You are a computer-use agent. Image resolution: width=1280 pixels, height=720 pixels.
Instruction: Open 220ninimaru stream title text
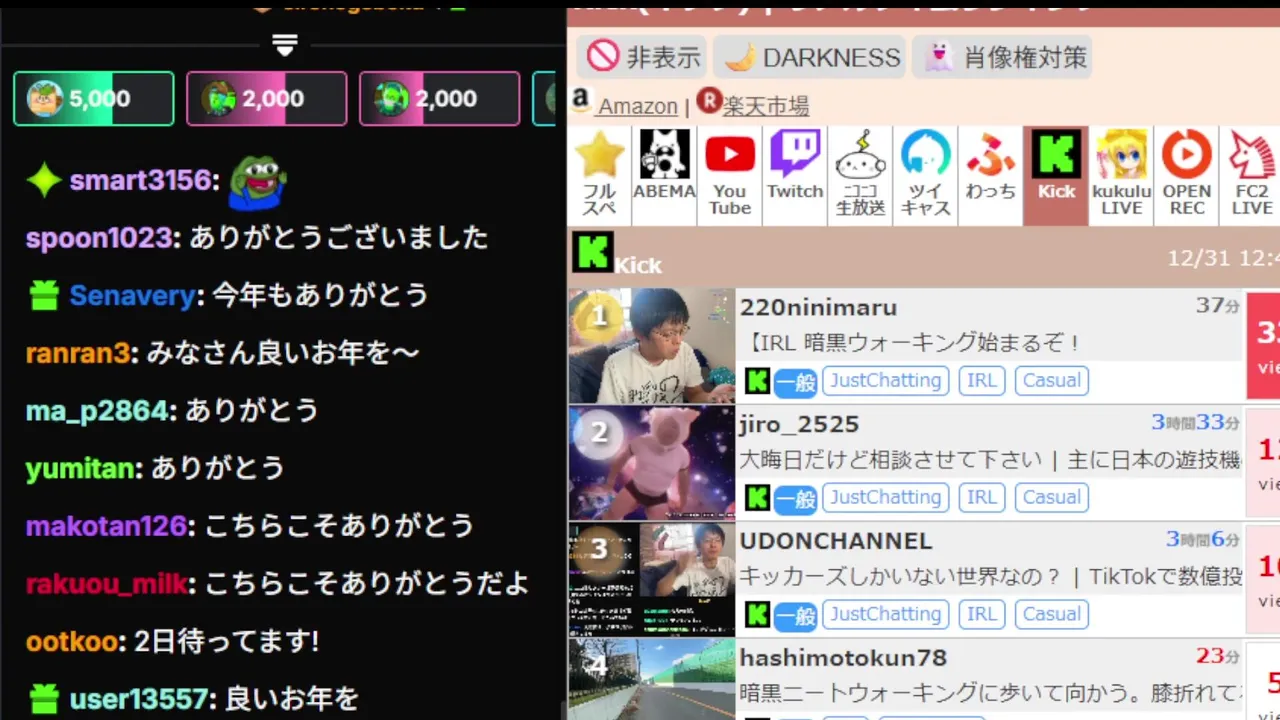pos(911,343)
